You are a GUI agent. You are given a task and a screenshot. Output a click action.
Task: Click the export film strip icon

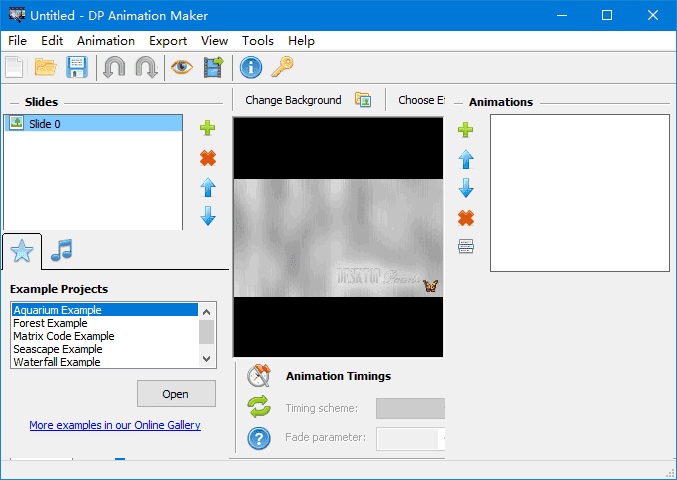coord(214,67)
